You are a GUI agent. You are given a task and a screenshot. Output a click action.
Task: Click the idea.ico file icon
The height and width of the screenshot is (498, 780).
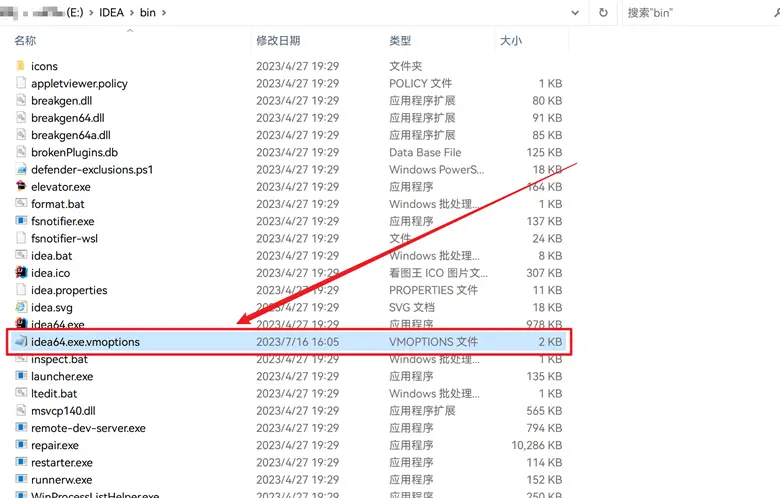click(22, 273)
